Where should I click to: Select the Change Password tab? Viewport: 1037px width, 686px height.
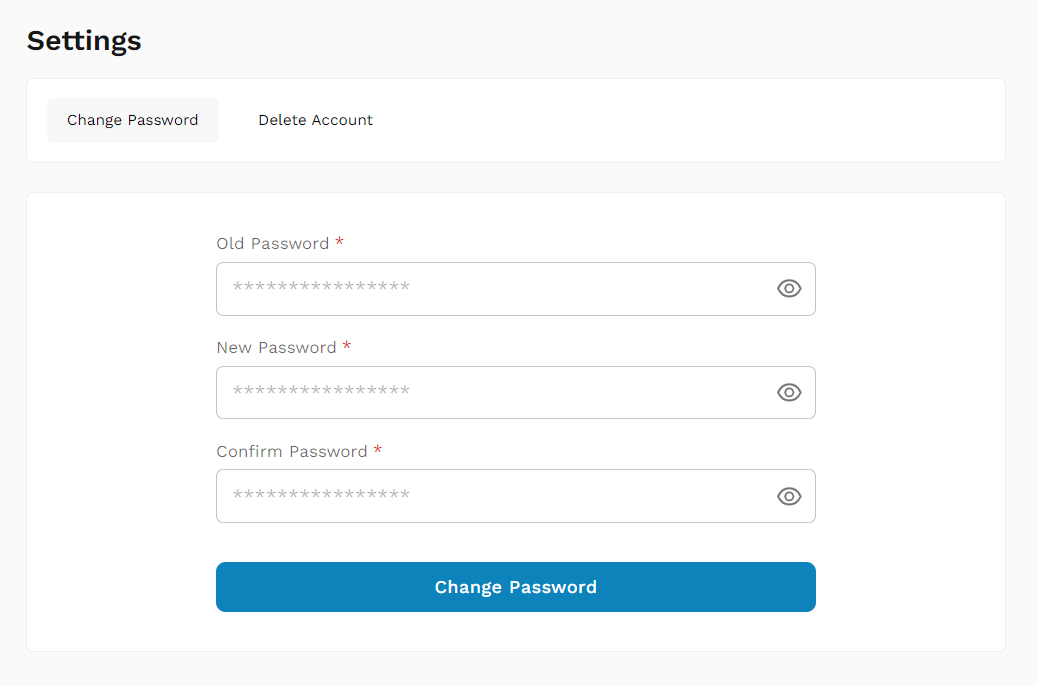click(x=132, y=120)
